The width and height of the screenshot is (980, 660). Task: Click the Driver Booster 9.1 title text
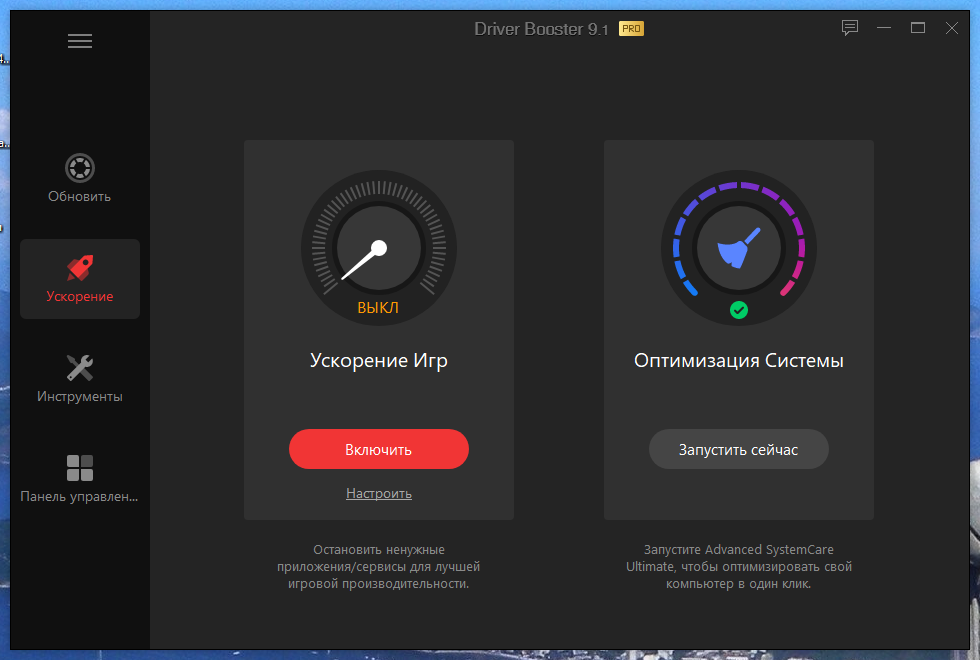(545, 28)
